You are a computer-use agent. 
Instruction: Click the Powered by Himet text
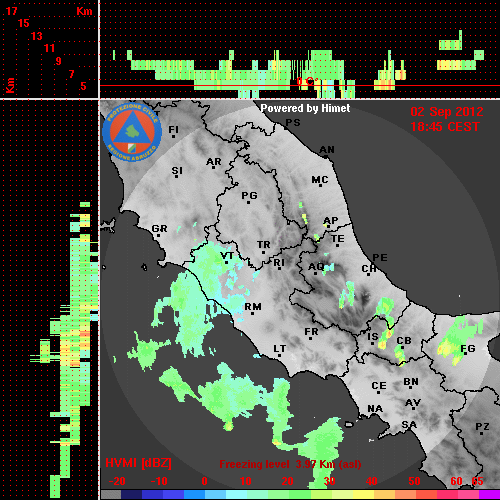coord(305,108)
